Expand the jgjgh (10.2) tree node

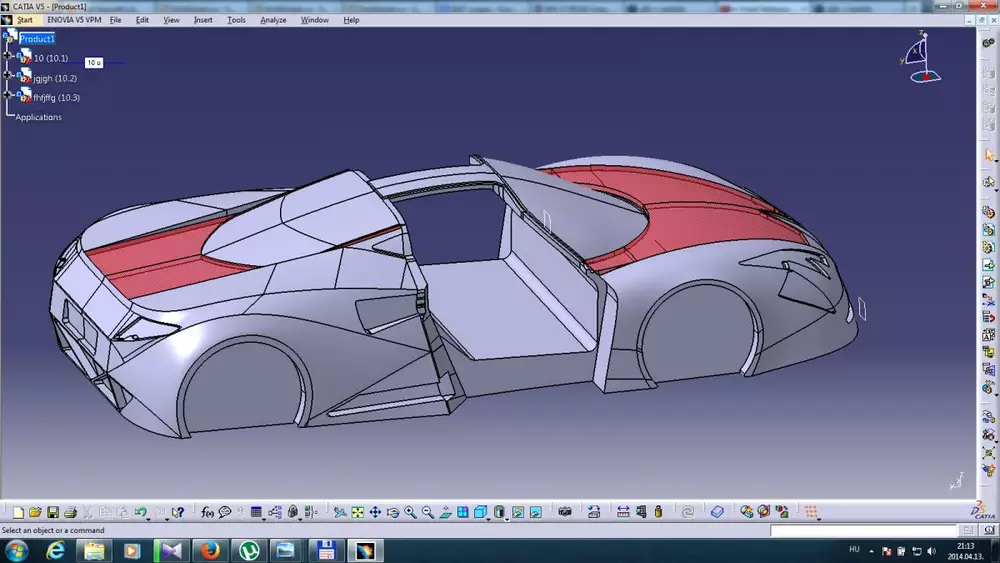click(x=8, y=76)
